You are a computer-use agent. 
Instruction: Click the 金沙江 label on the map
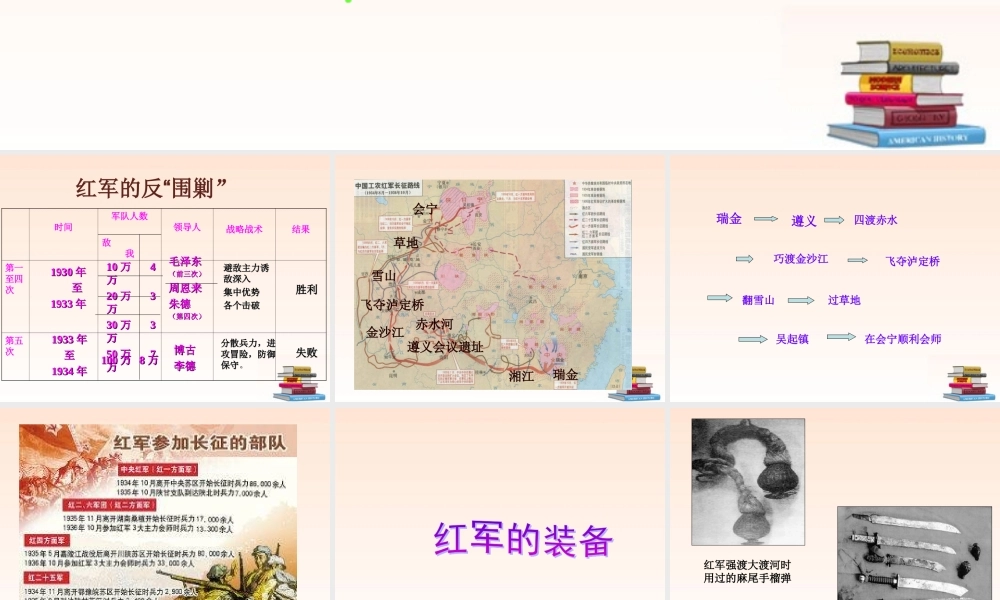(x=385, y=332)
